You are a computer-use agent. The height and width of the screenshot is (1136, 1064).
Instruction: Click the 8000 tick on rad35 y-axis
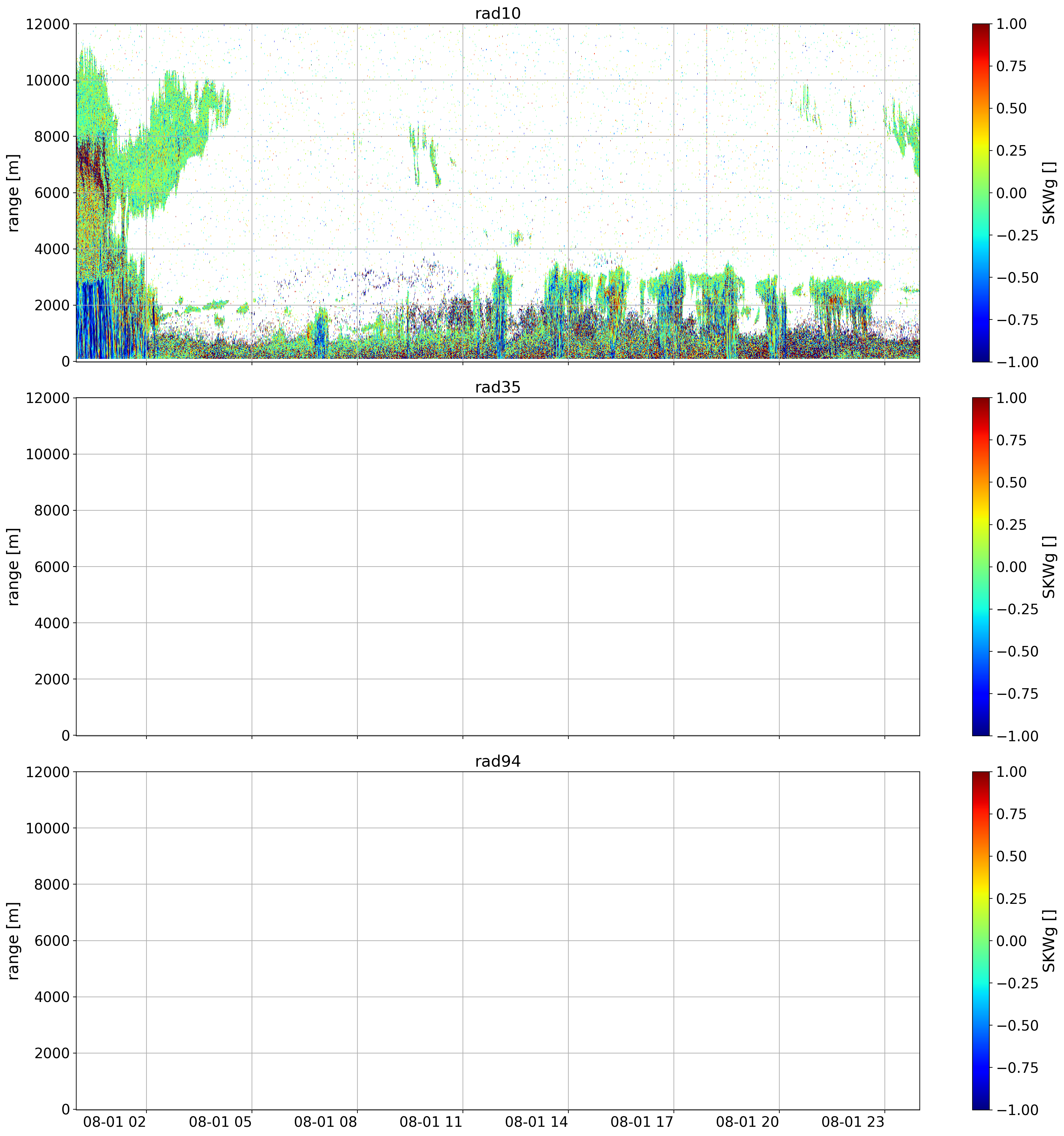[x=52, y=510]
